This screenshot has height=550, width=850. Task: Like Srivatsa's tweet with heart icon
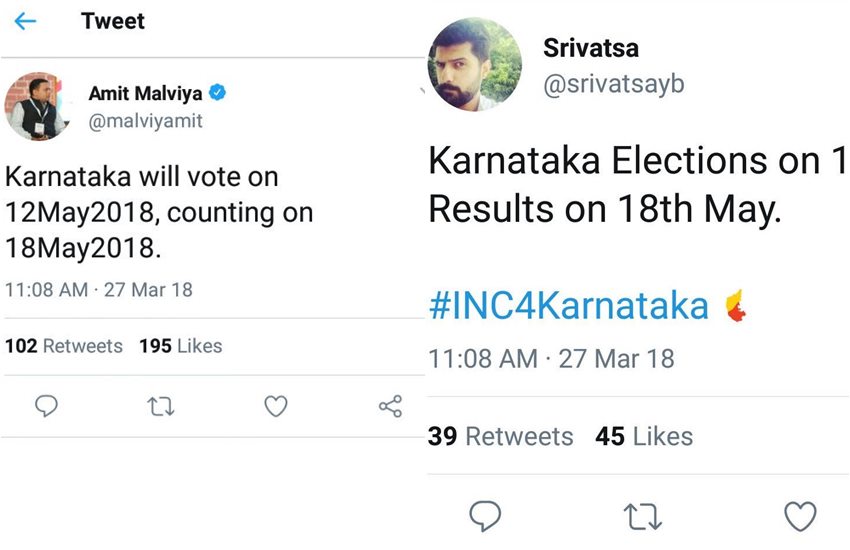[x=800, y=516]
